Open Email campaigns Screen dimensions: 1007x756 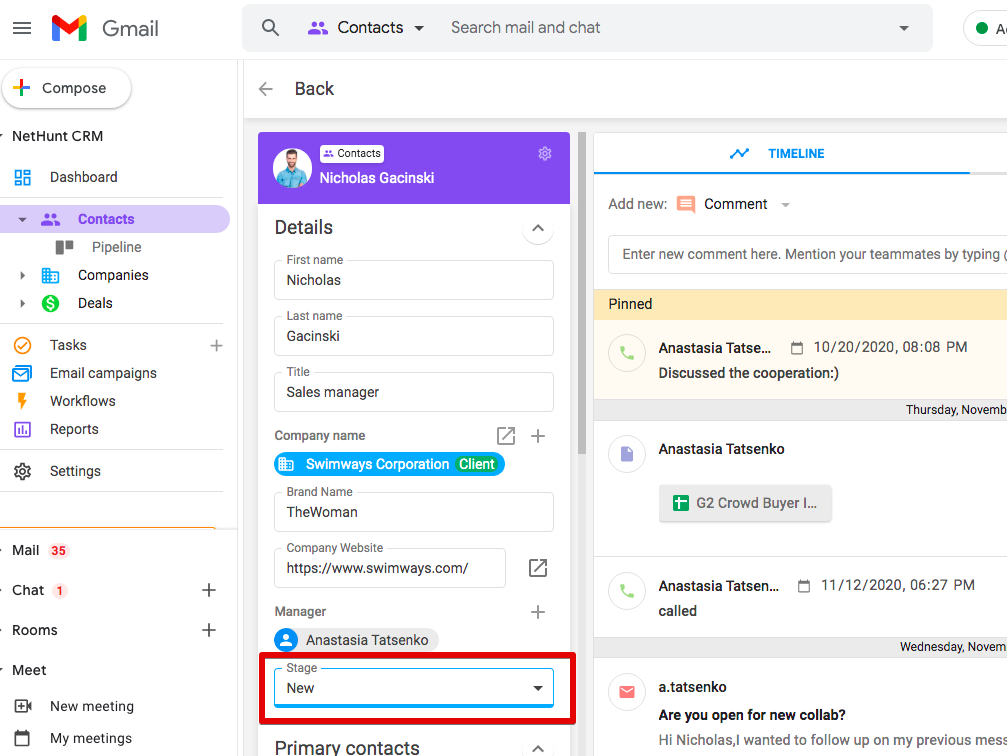[103, 373]
